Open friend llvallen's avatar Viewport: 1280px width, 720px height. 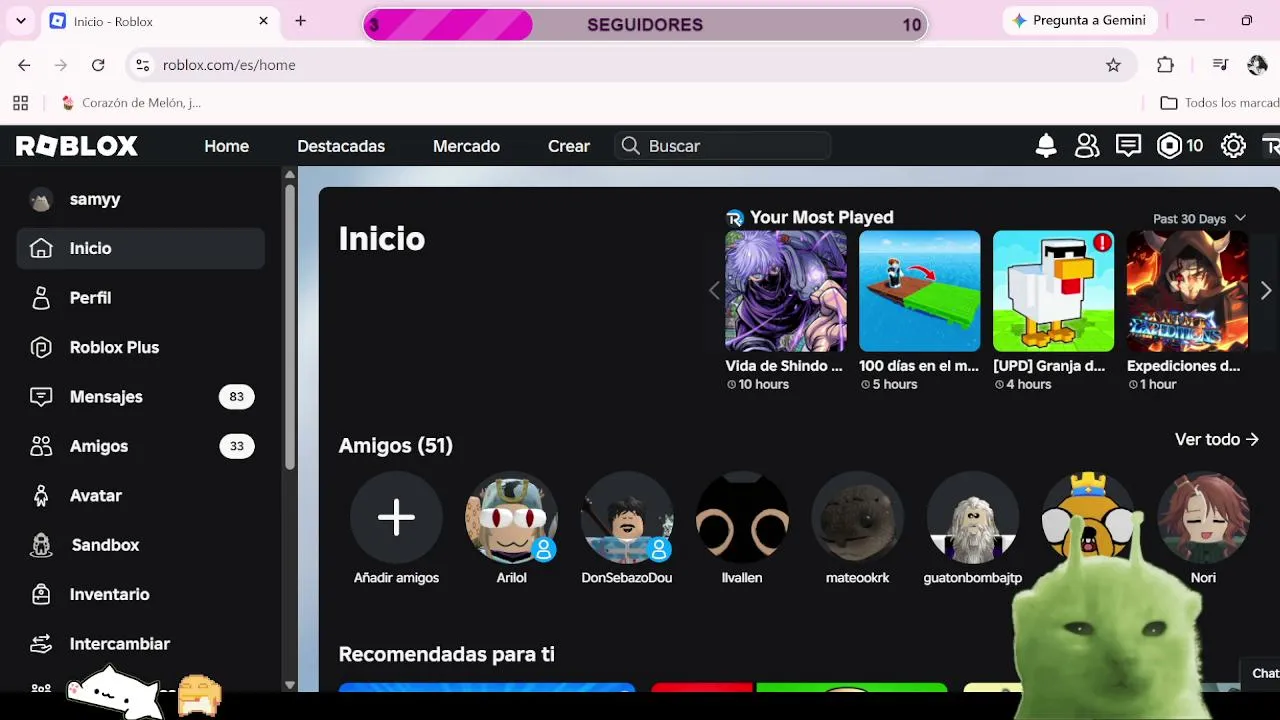coord(742,517)
